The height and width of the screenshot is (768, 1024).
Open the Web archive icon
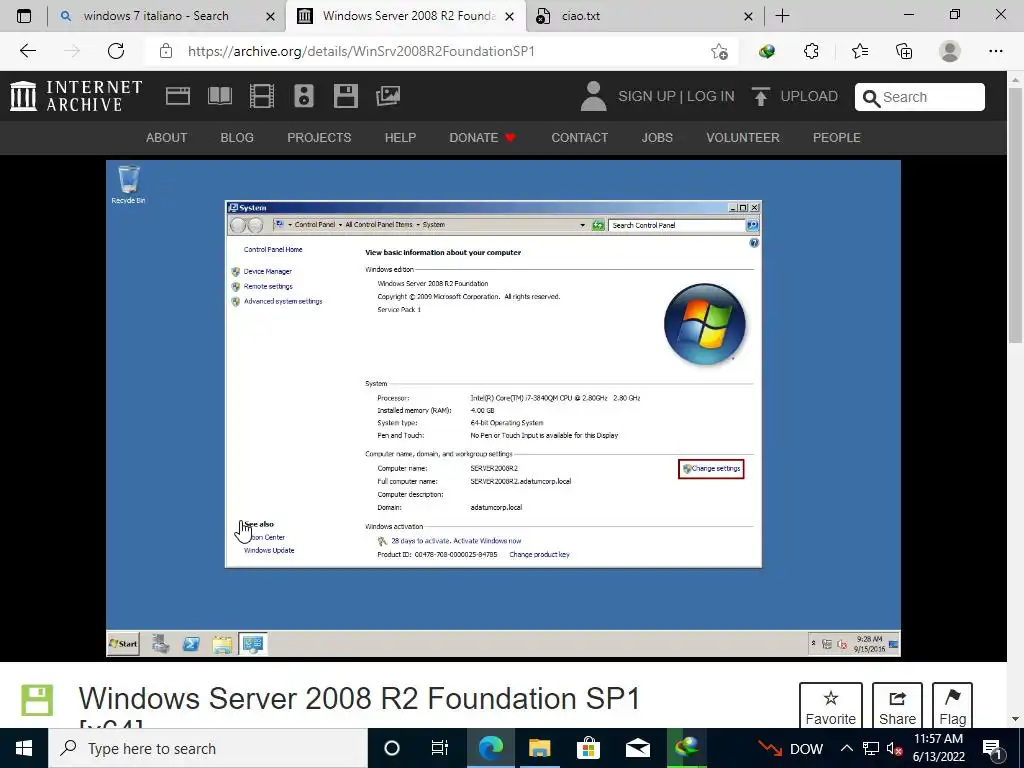point(178,96)
